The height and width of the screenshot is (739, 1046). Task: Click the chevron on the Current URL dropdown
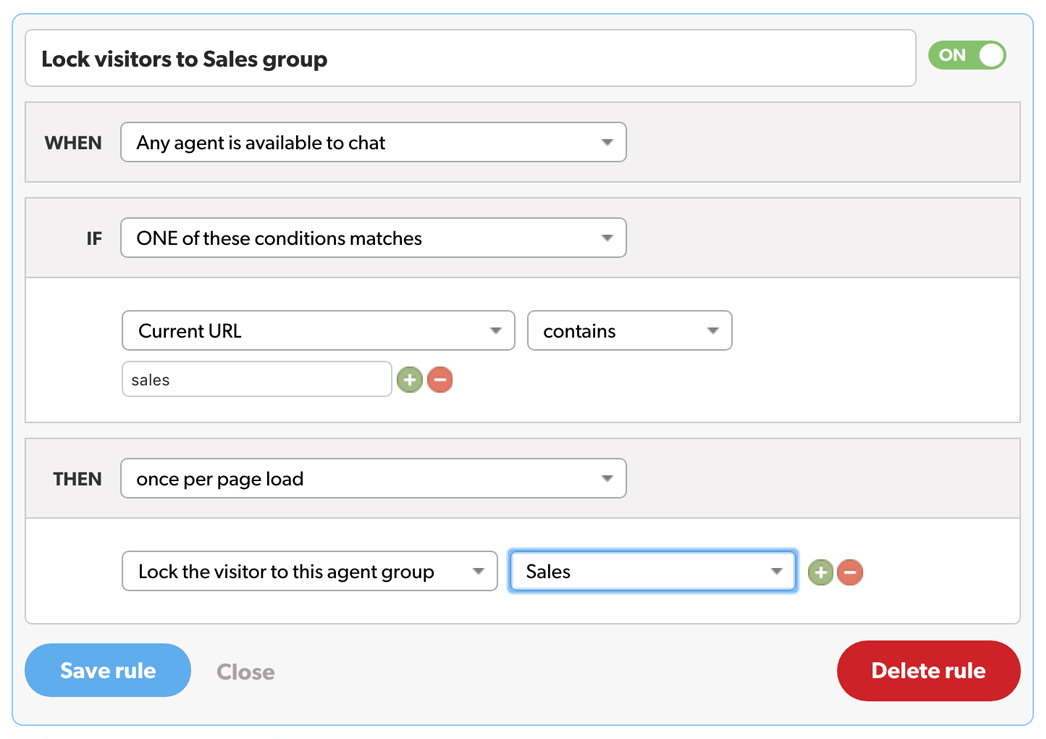pos(495,330)
